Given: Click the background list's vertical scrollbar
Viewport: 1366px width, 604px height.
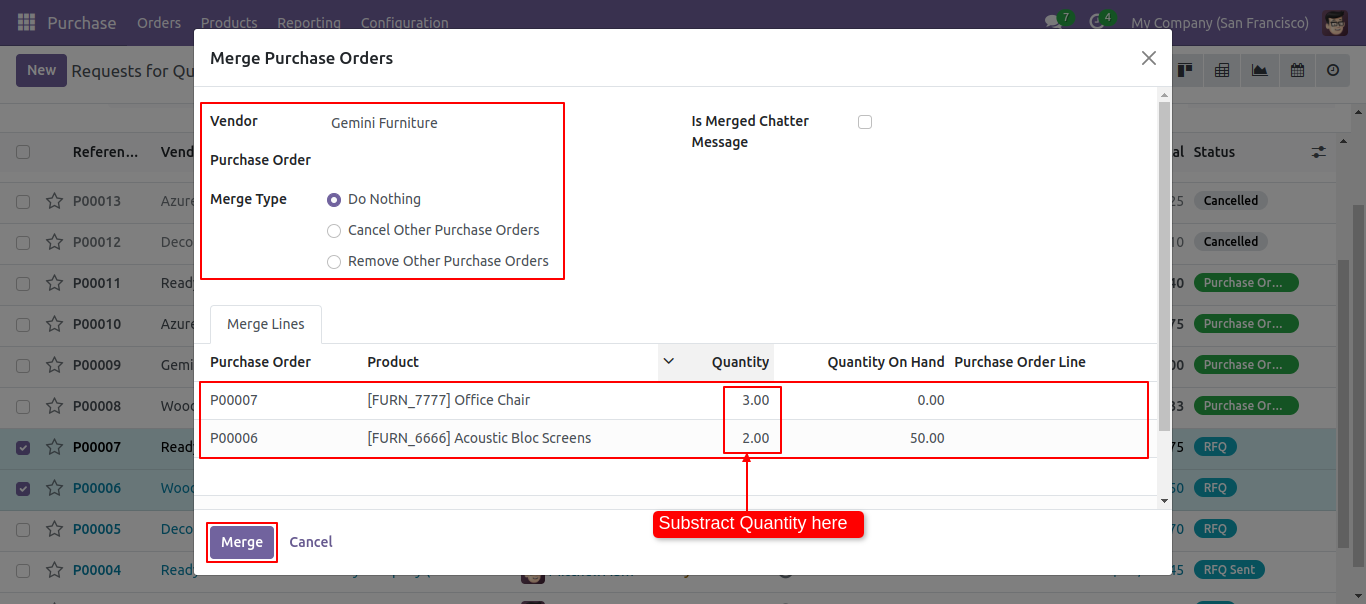Looking at the screenshot, I should pos(1343,404).
